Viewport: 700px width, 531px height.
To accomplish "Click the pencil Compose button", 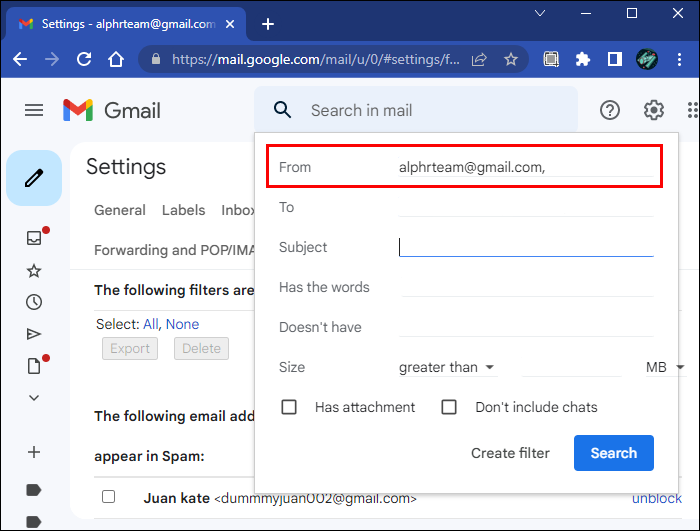I will [x=34, y=178].
